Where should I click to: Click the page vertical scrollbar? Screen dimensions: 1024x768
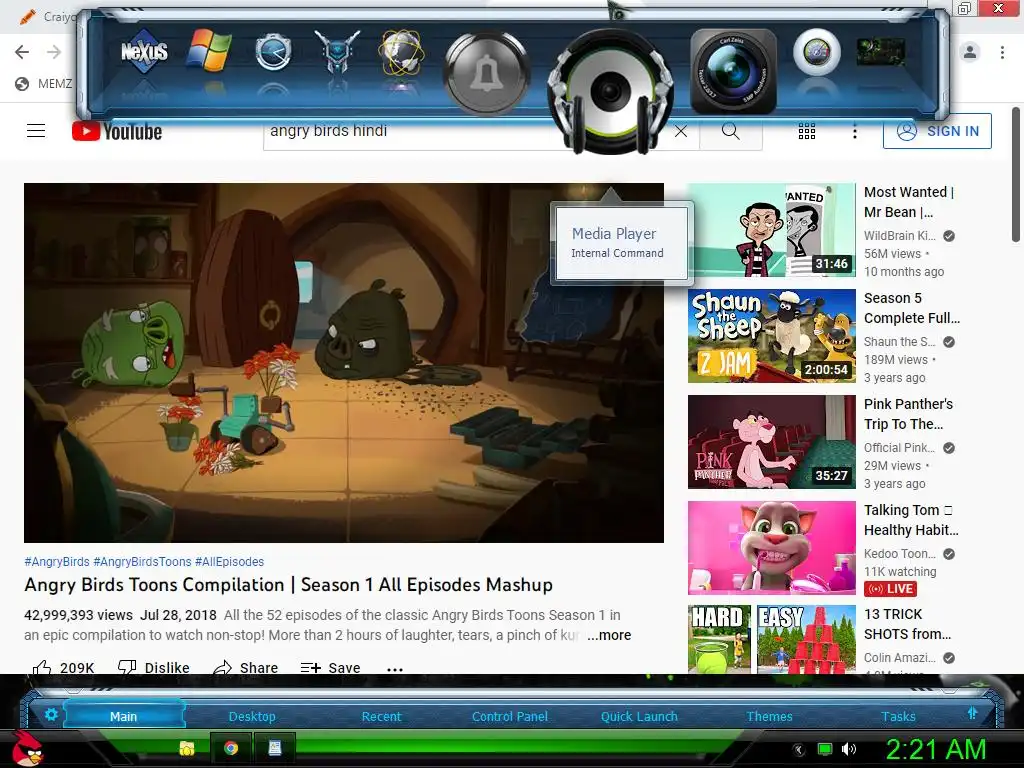1016,175
